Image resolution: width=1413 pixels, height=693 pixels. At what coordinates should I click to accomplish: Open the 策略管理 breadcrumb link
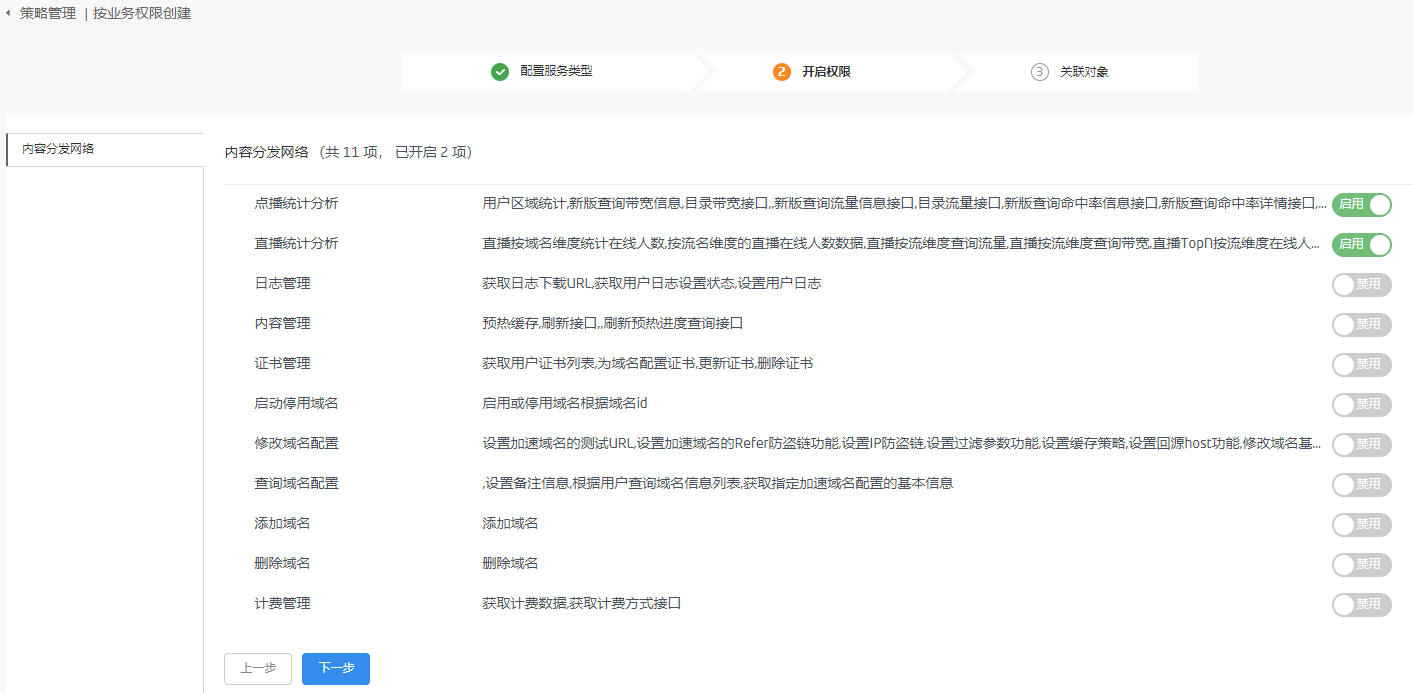click(x=48, y=14)
